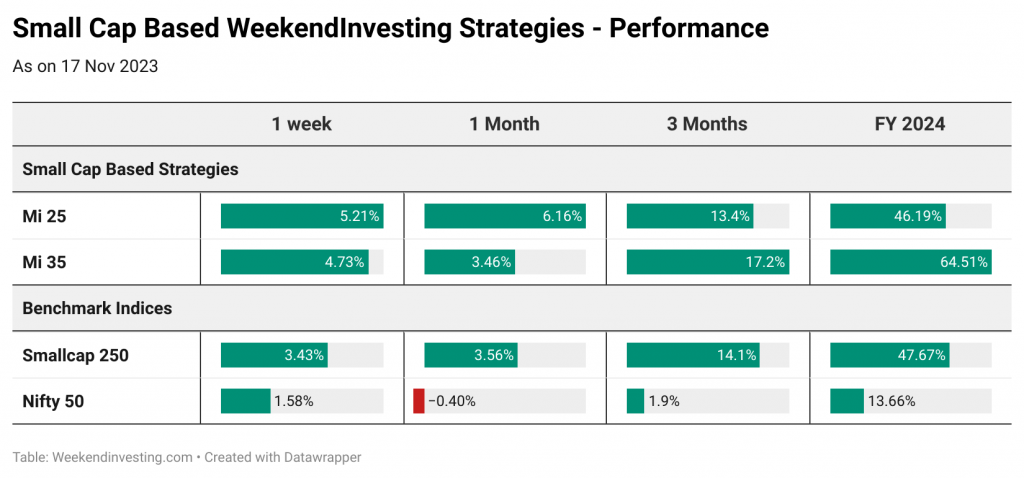Select the FY 2024 column header

(x=910, y=124)
